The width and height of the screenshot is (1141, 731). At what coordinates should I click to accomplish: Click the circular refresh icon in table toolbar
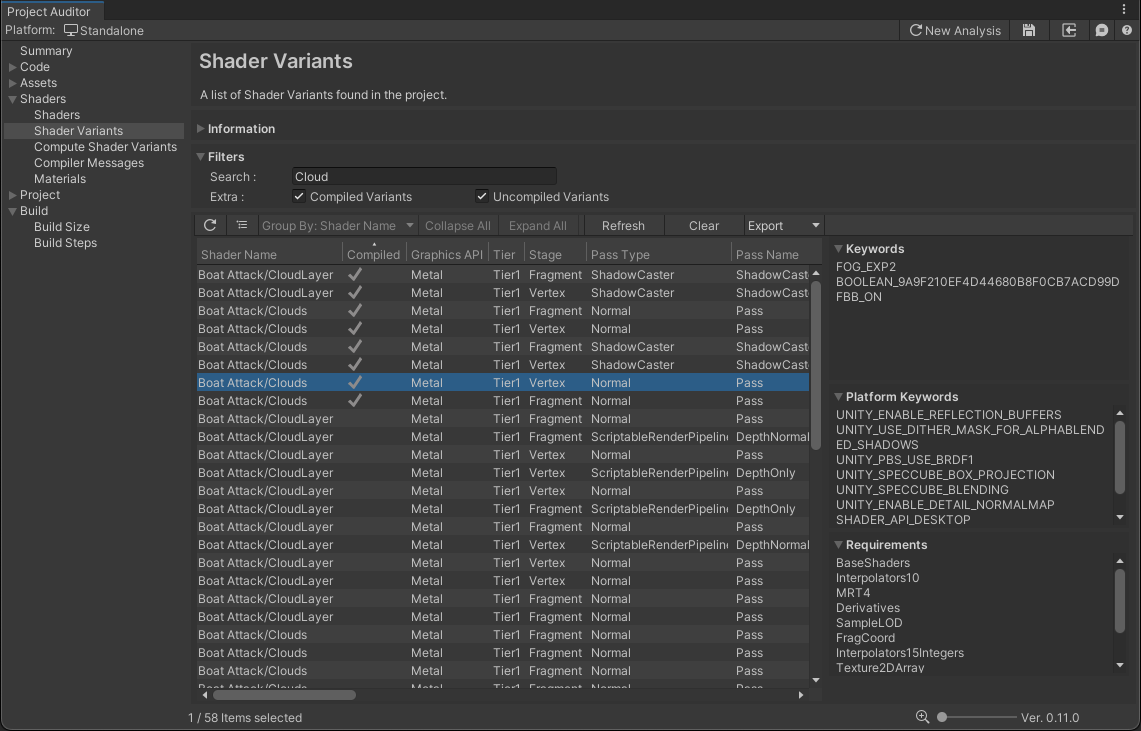pos(210,226)
